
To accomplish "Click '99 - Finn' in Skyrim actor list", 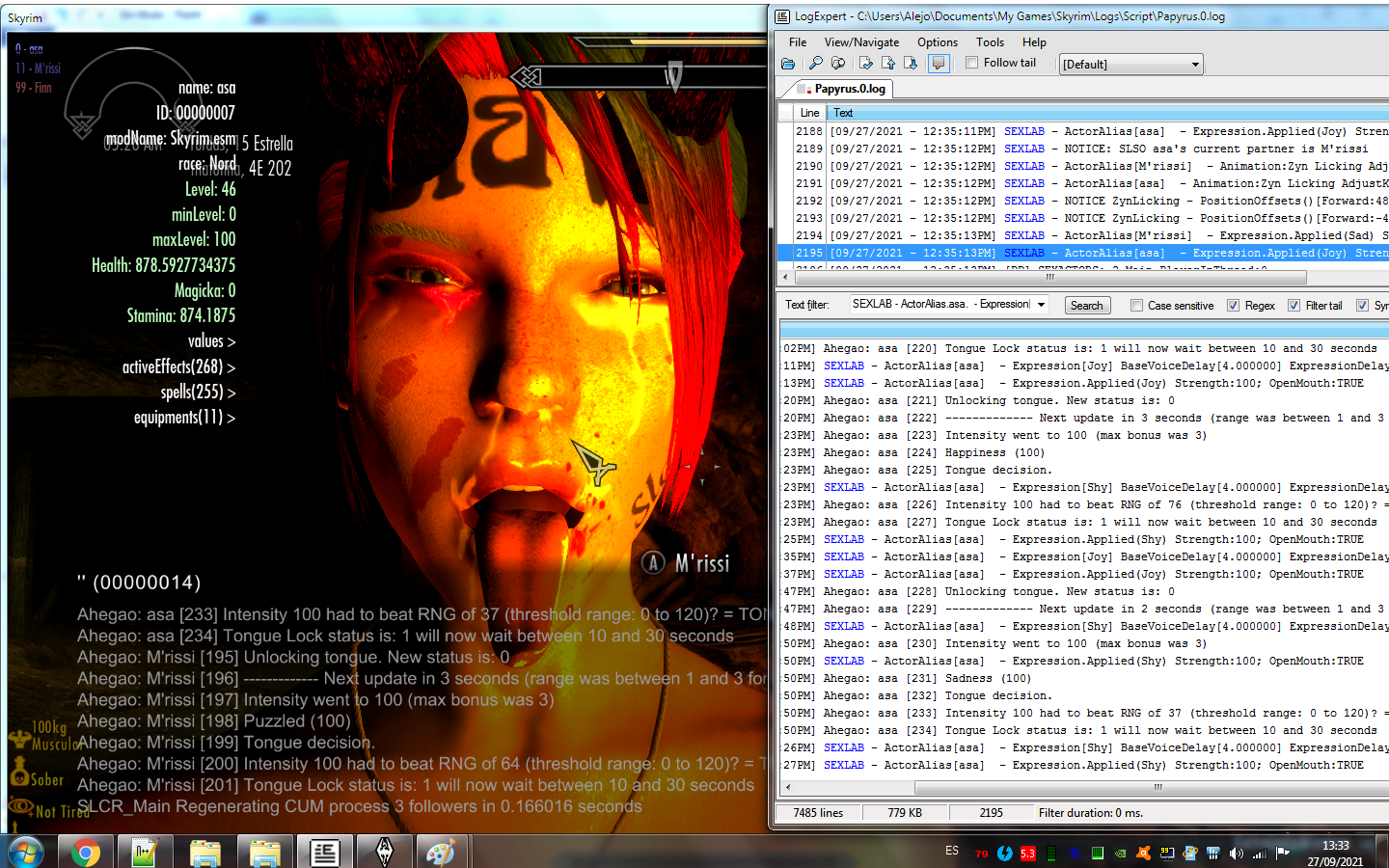I will coord(34,88).
